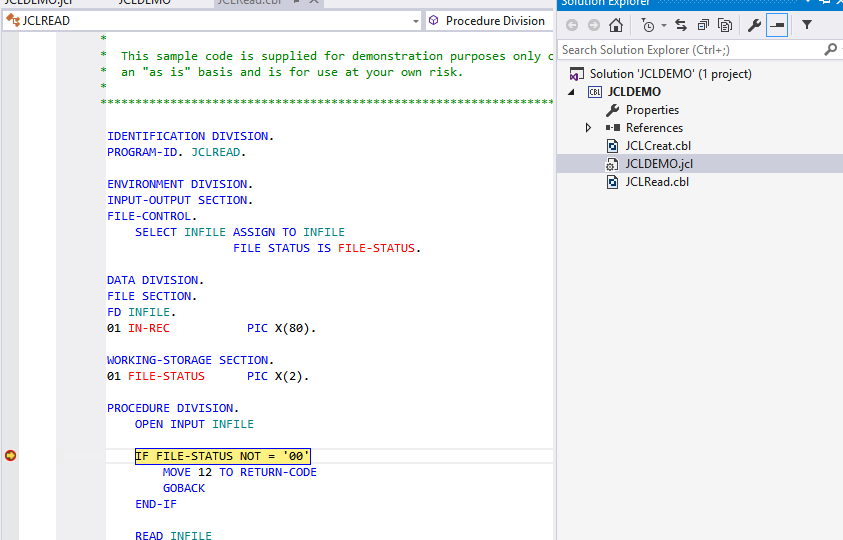Remove the breakpoint on the IF FILE-STATUS line

coord(11,456)
